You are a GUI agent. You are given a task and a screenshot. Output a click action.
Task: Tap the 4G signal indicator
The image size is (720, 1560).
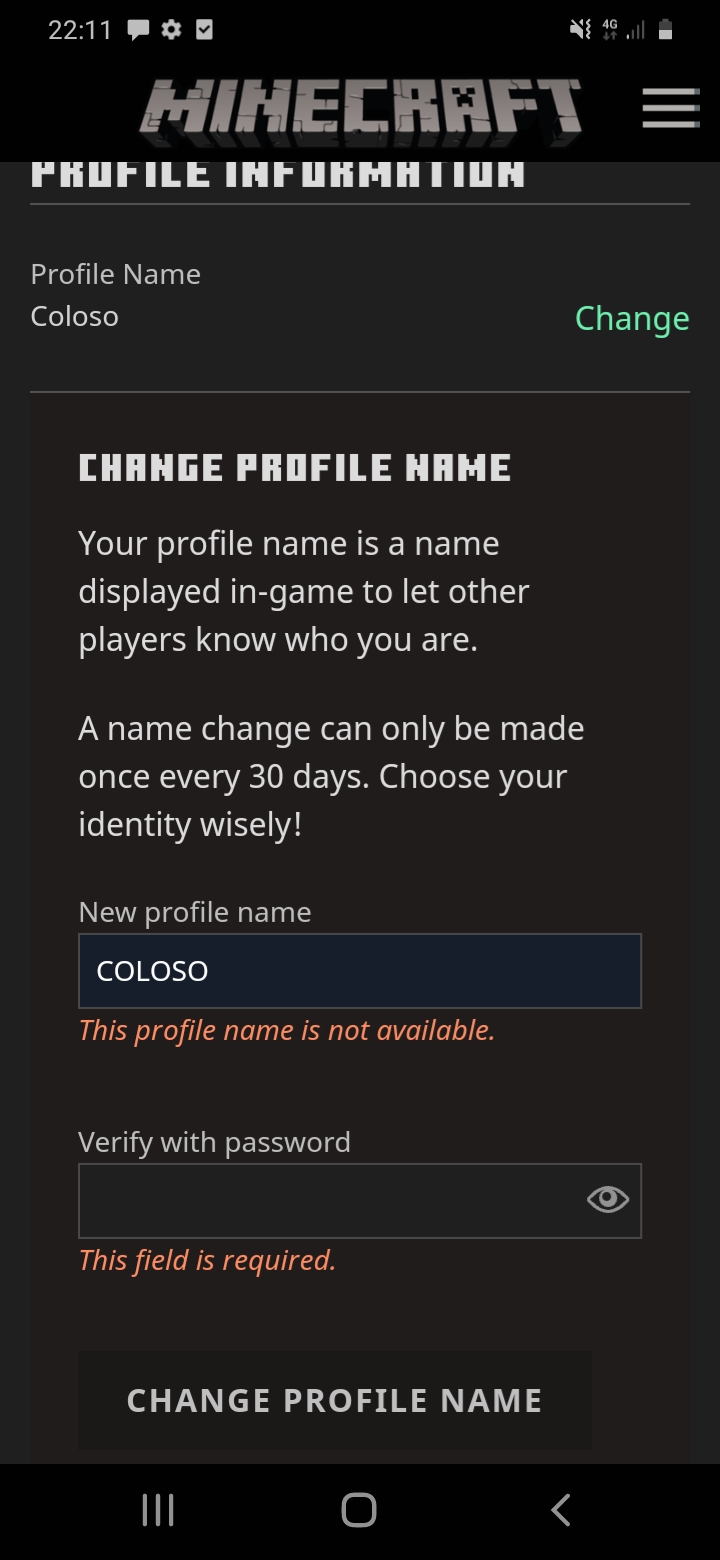[x=610, y=31]
